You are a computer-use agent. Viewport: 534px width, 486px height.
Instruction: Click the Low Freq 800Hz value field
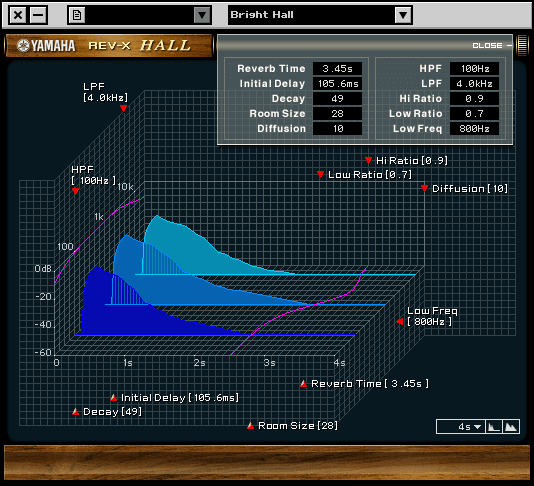tap(474, 128)
